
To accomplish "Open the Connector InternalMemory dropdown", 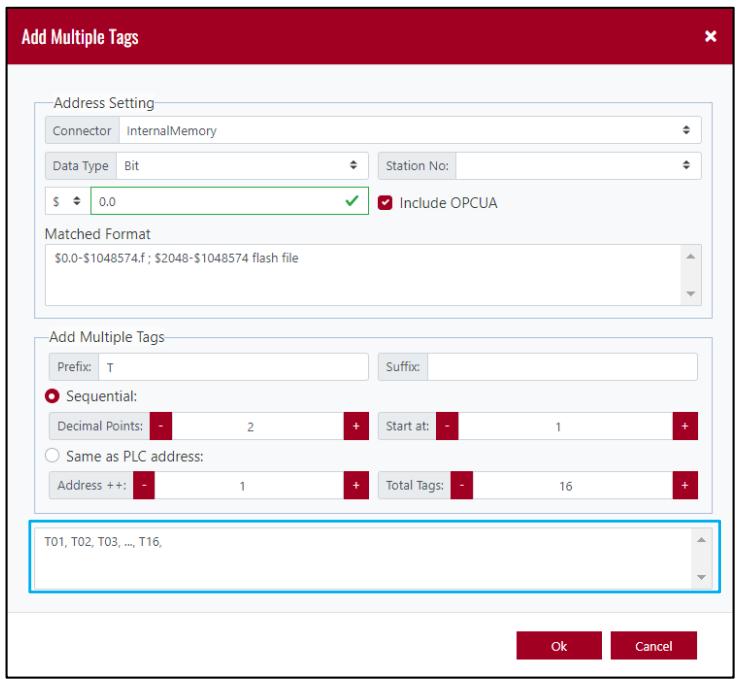I will (x=410, y=130).
